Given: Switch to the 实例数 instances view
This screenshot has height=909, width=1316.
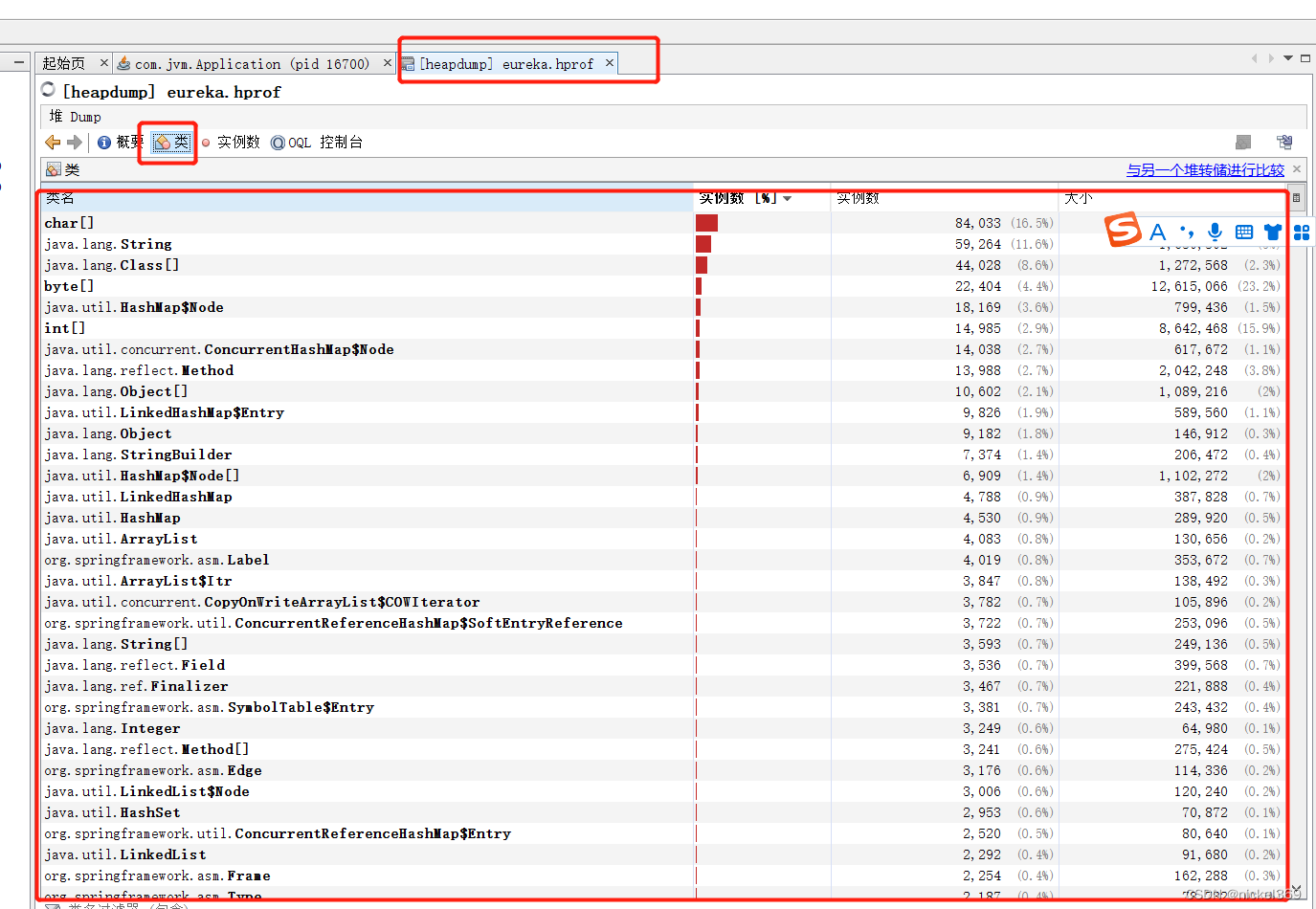Looking at the screenshot, I should [x=231, y=143].
